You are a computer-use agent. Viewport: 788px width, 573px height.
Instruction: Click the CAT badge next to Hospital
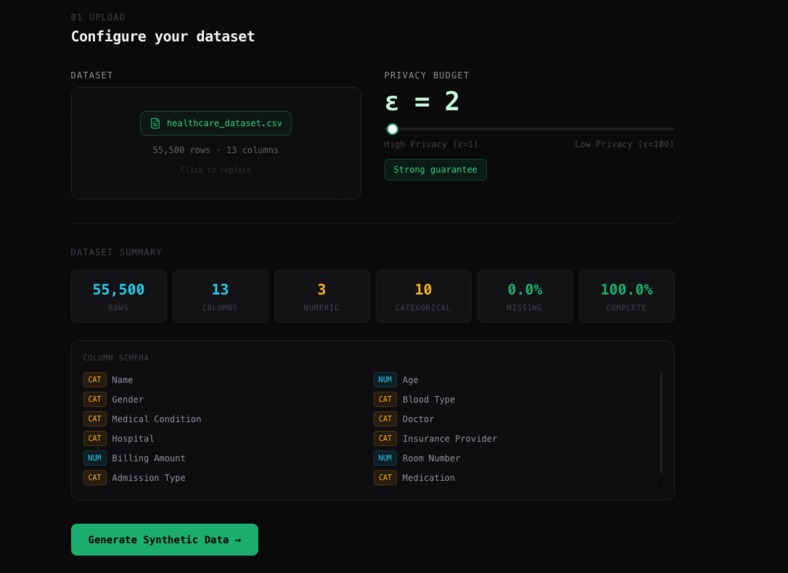pos(94,438)
